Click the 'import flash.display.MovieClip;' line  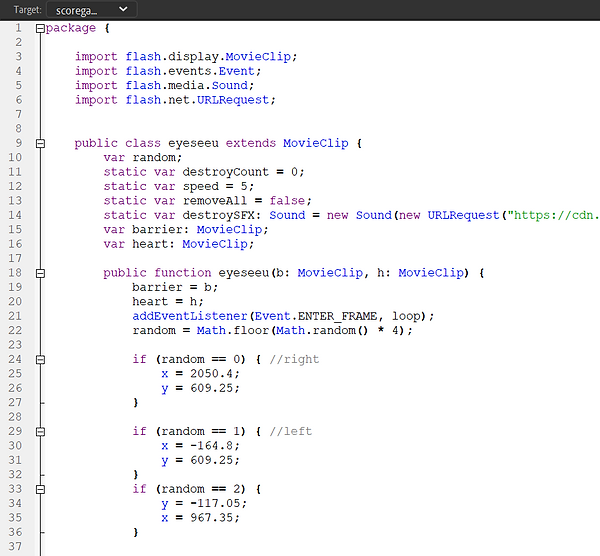coord(186,57)
